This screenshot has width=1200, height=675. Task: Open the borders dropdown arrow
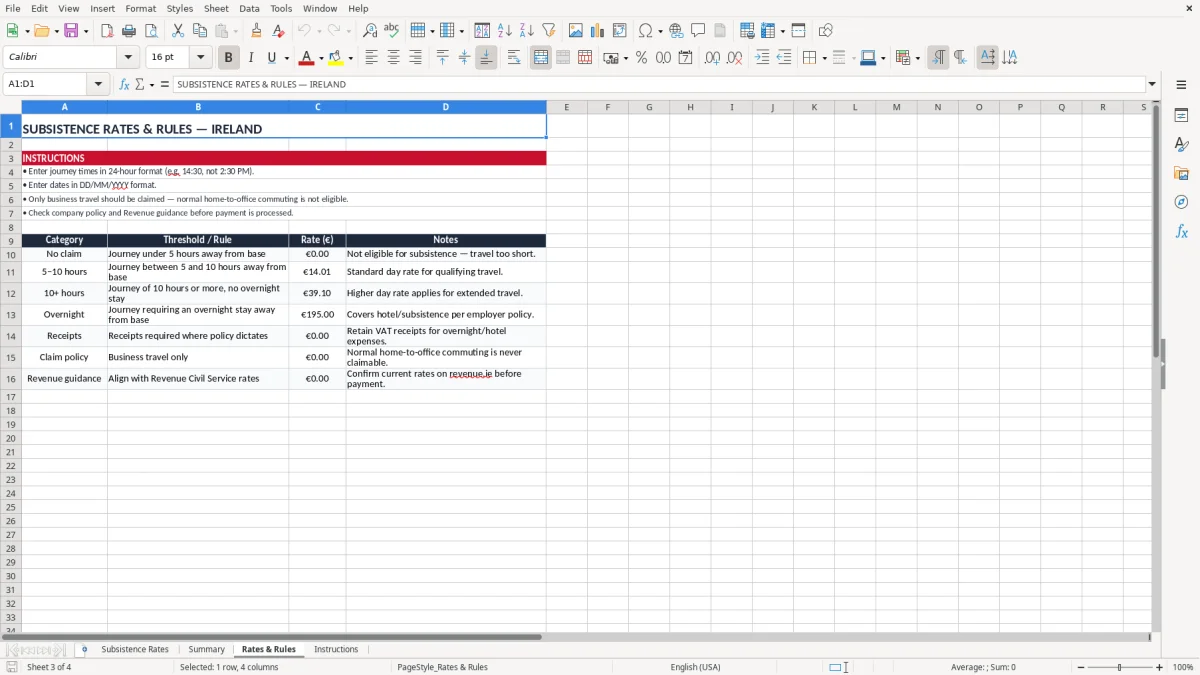click(824, 58)
